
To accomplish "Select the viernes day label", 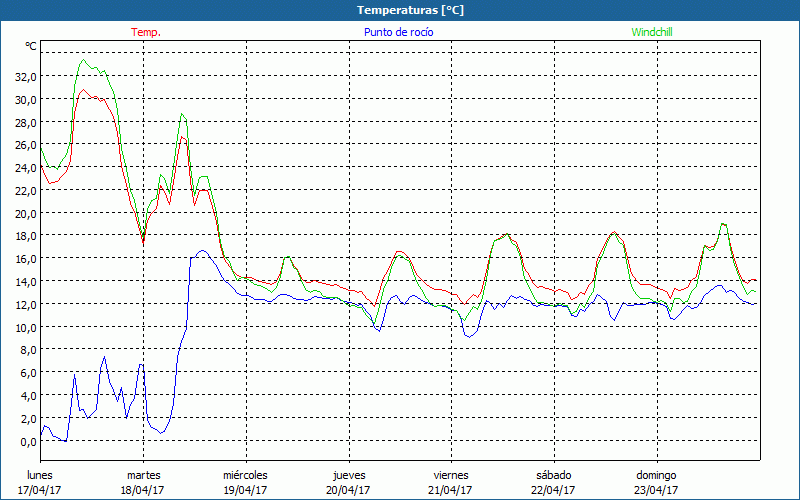I will (451, 475).
